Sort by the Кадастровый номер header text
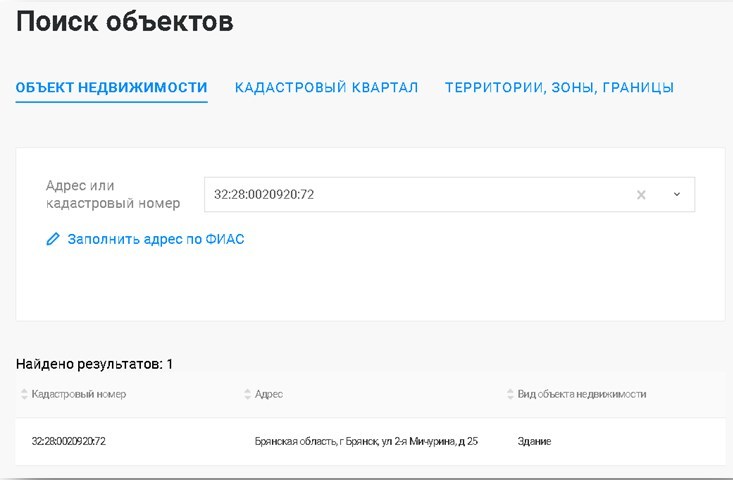The width and height of the screenshot is (733, 480). click(x=79, y=395)
